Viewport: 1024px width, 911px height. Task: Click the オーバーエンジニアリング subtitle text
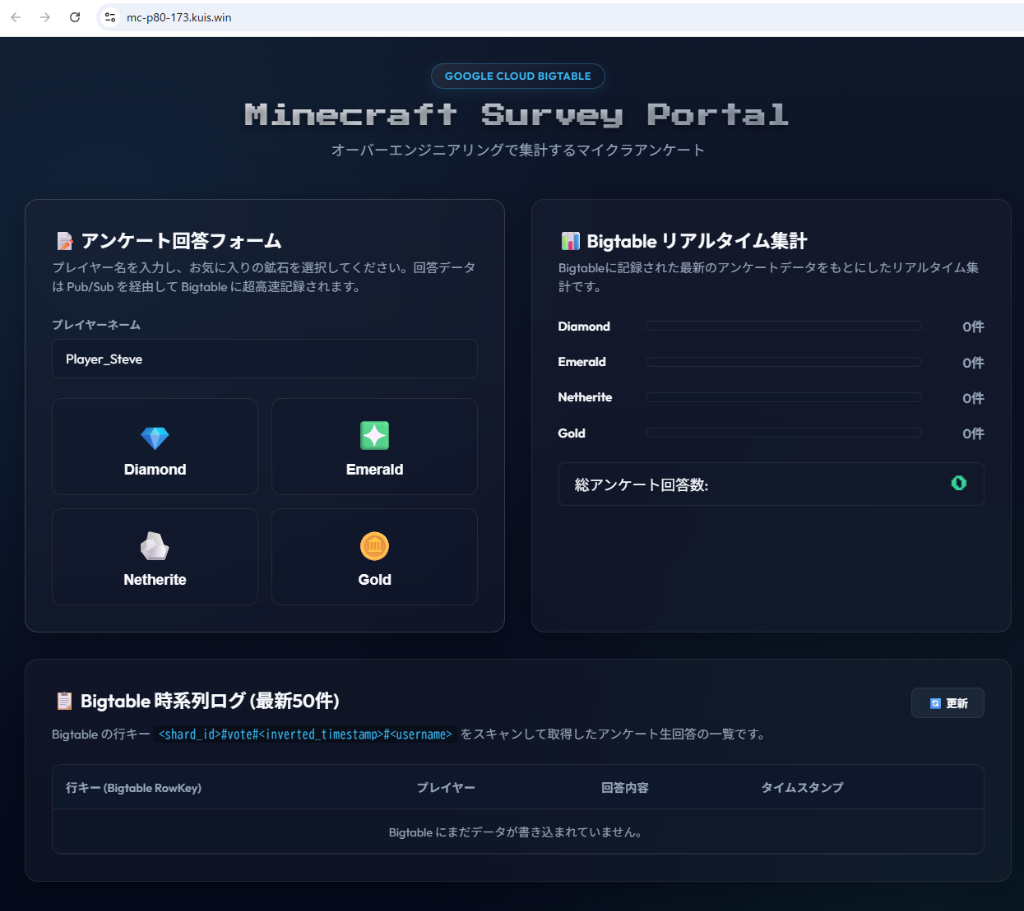click(518, 150)
